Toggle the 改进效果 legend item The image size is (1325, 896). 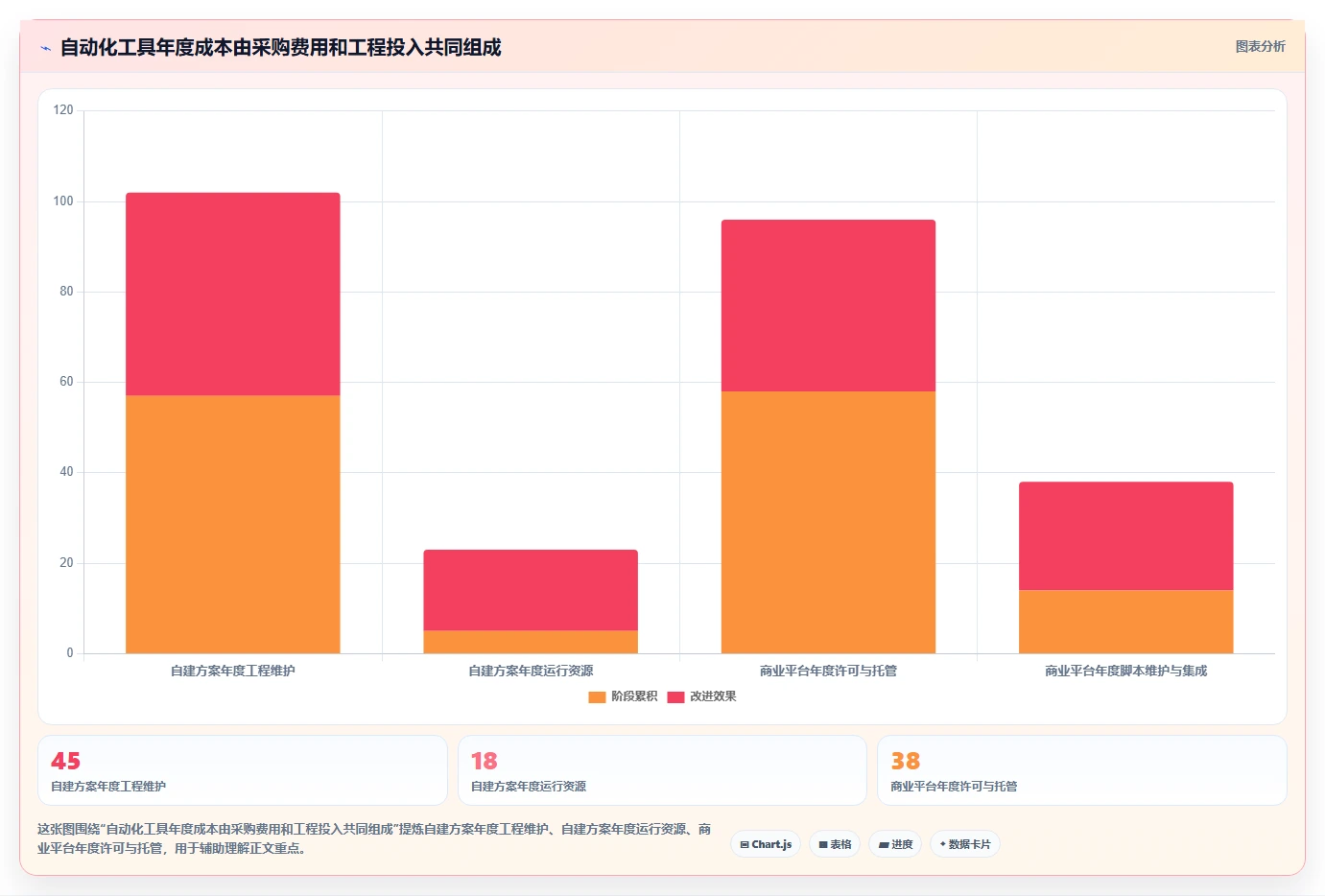tap(701, 696)
